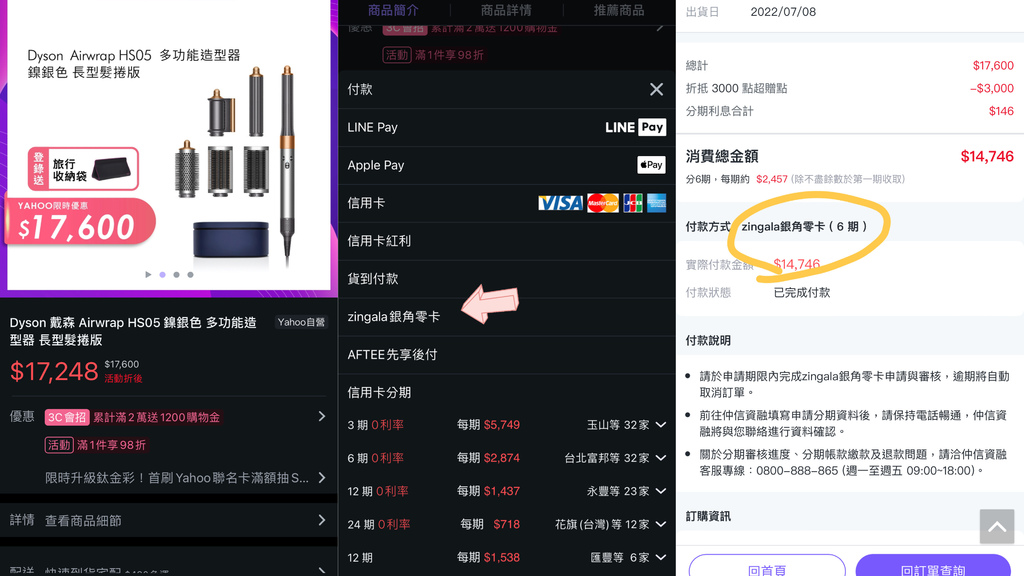
Task: Switch to the 推薦商品 tab
Action: 618,10
